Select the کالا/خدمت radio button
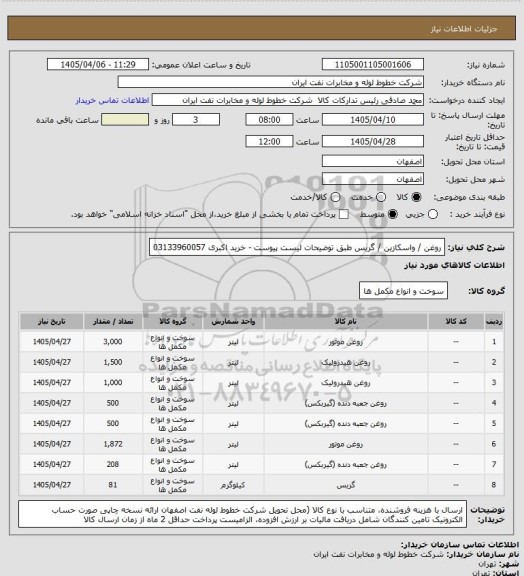The height and width of the screenshot is (576, 524). (335, 197)
